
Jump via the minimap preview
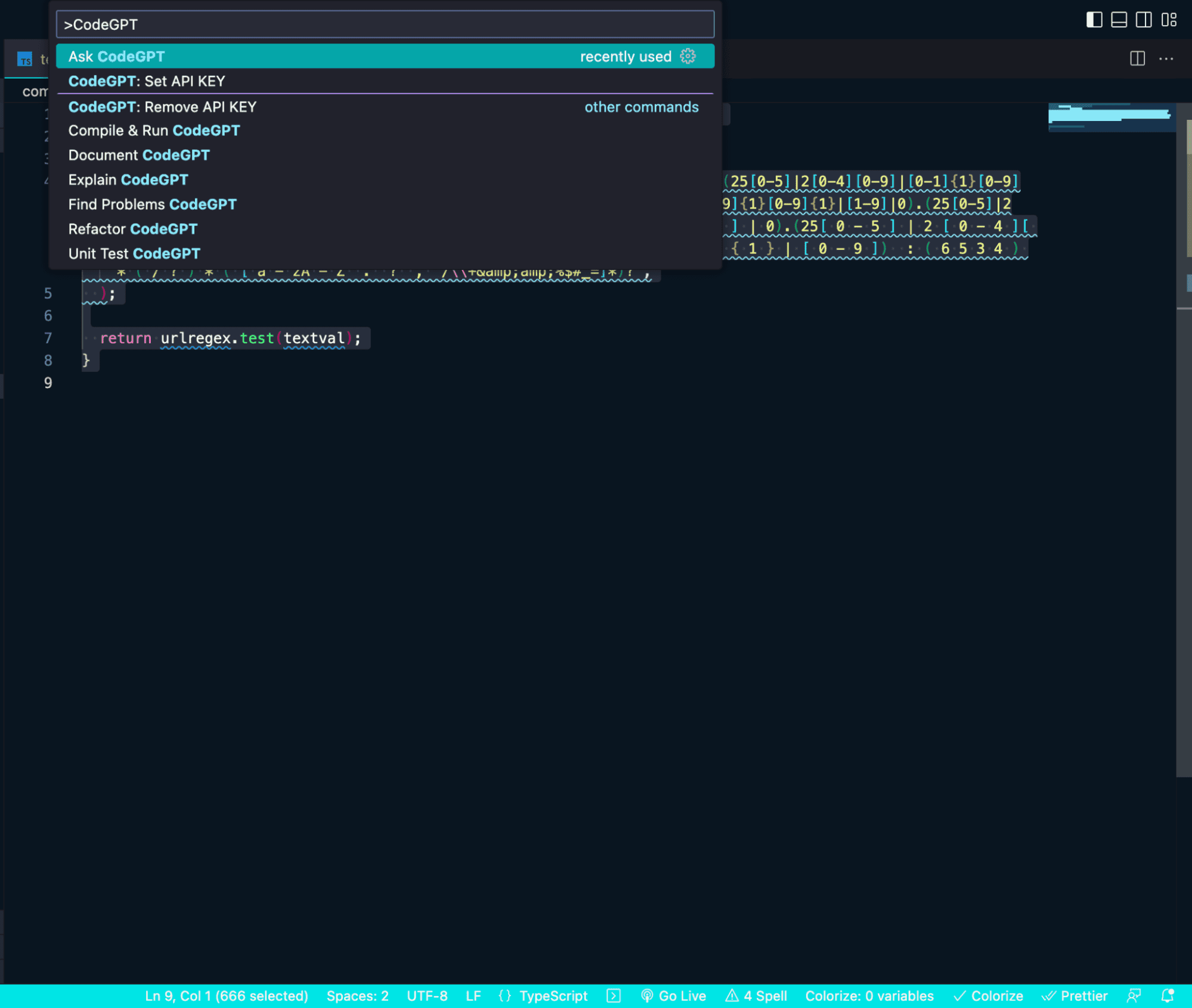pyautogui.click(x=1111, y=117)
